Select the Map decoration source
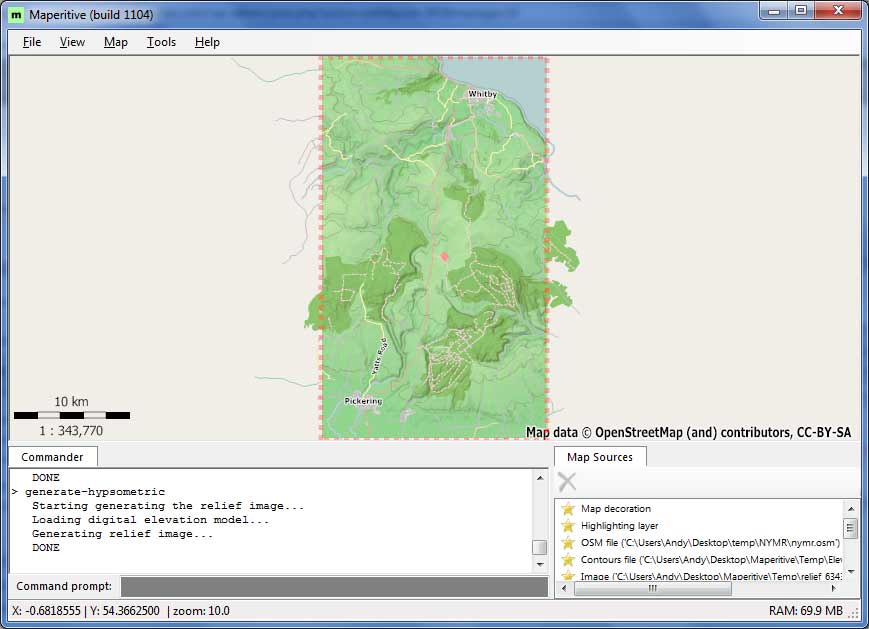The width and height of the screenshot is (869, 629). click(x=616, y=509)
